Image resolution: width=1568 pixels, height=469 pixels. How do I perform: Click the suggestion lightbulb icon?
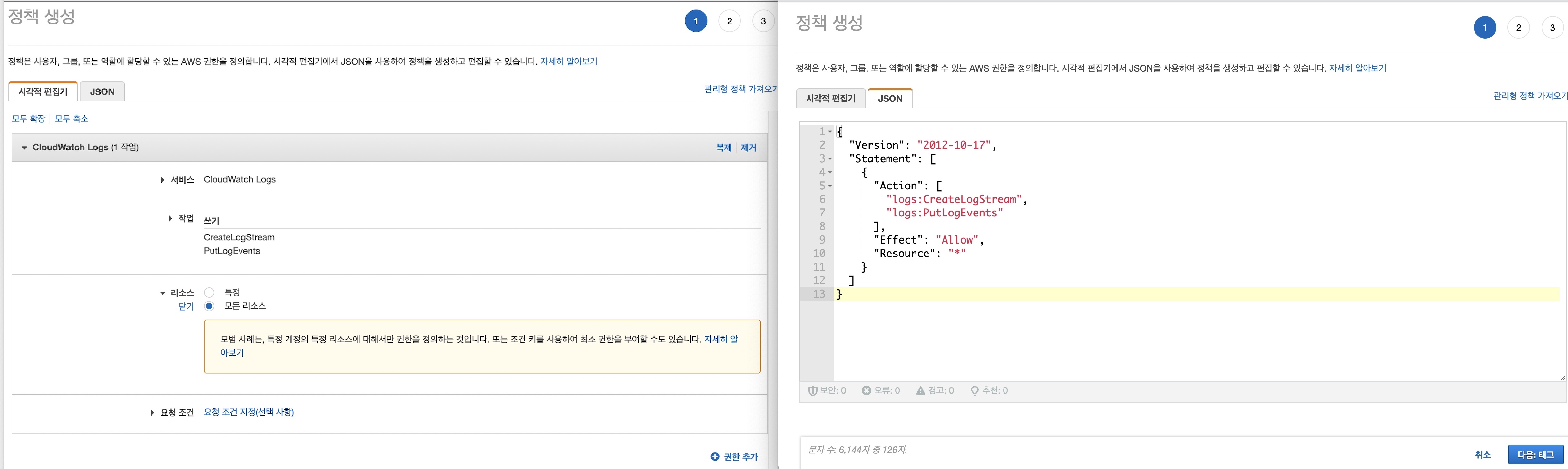975,391
